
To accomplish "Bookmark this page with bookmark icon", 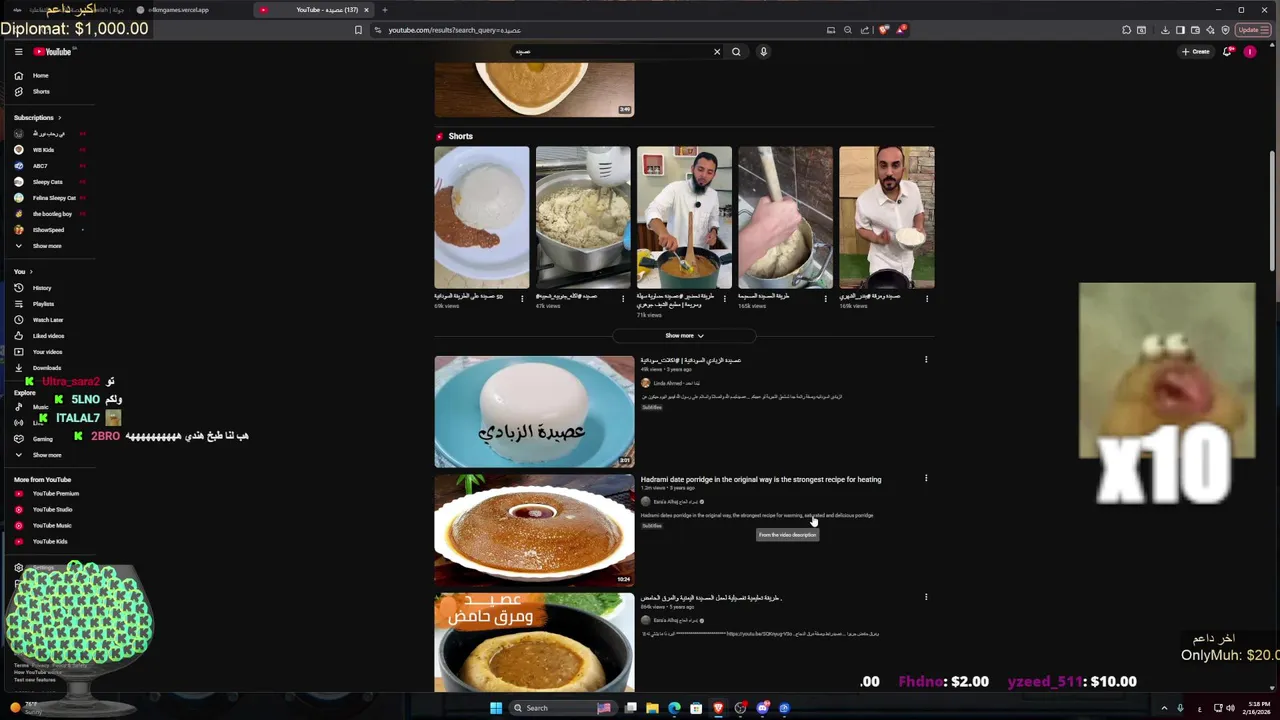I will (x=358, y=30).
